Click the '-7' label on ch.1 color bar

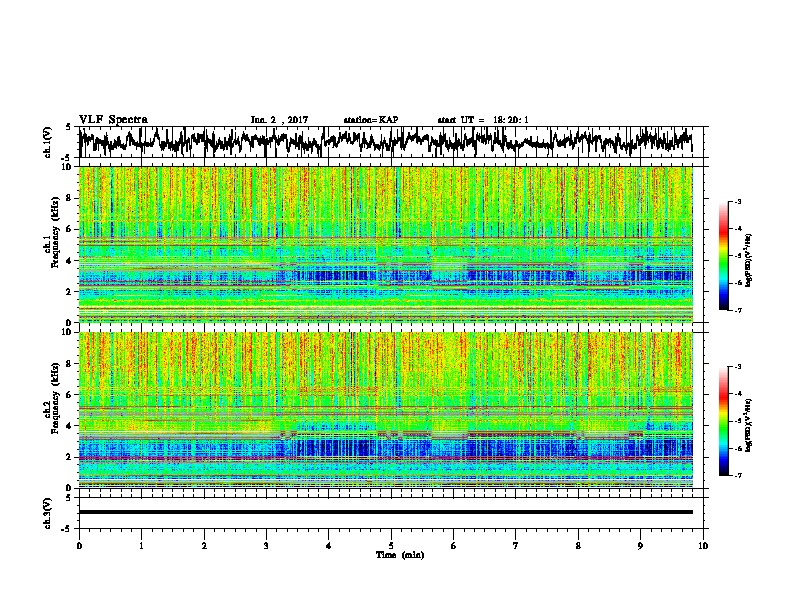737,310
